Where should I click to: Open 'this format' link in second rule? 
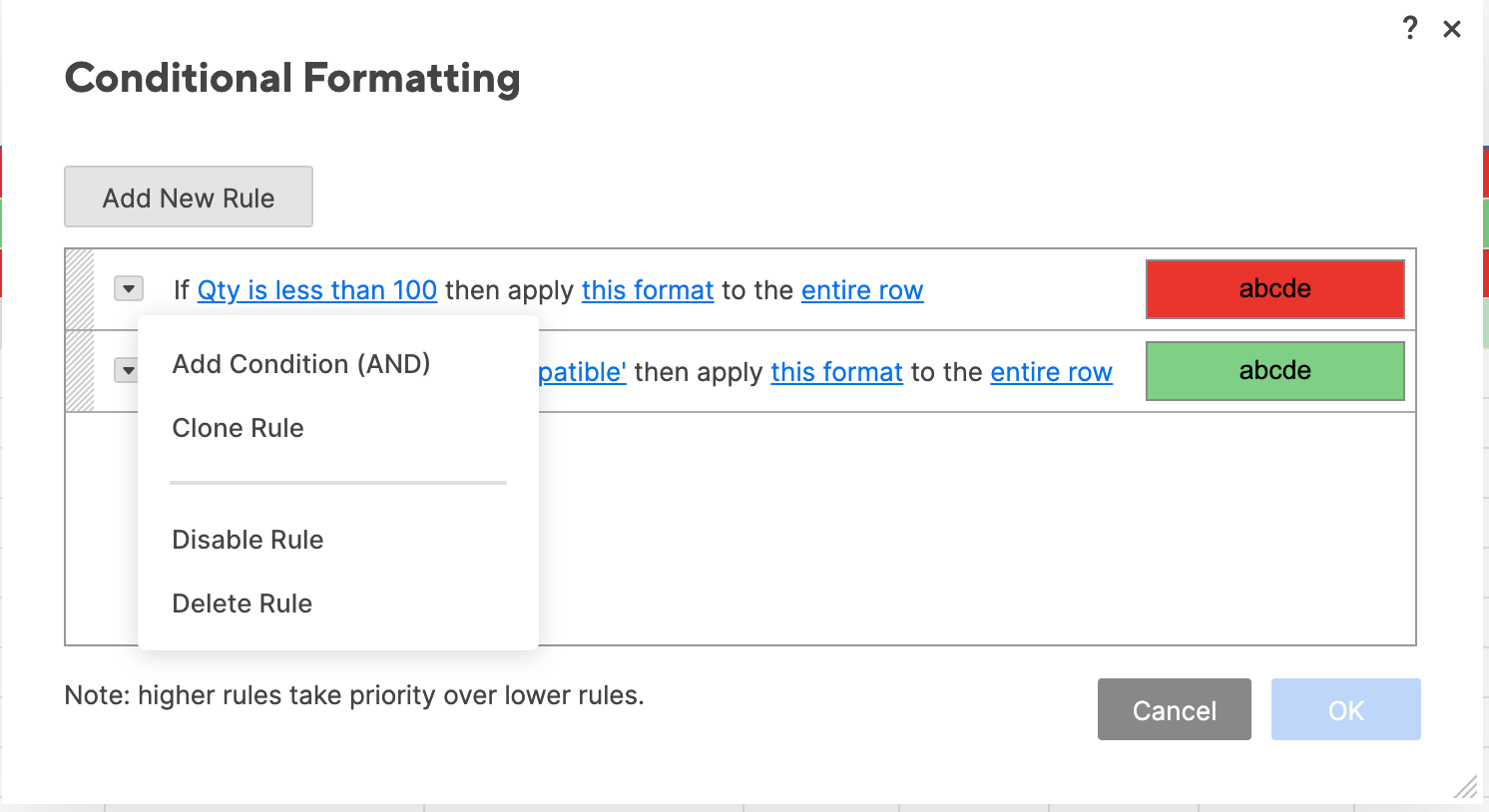(x=836, y=372)
